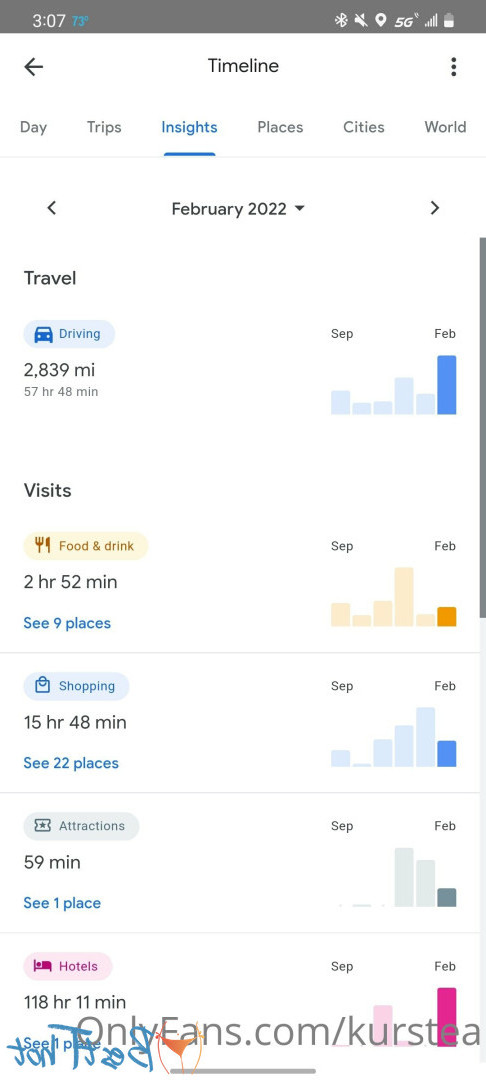Open the Cities tab
Image resolution: width=486 pixels, height=1080 pixels.
pos(363,127)
